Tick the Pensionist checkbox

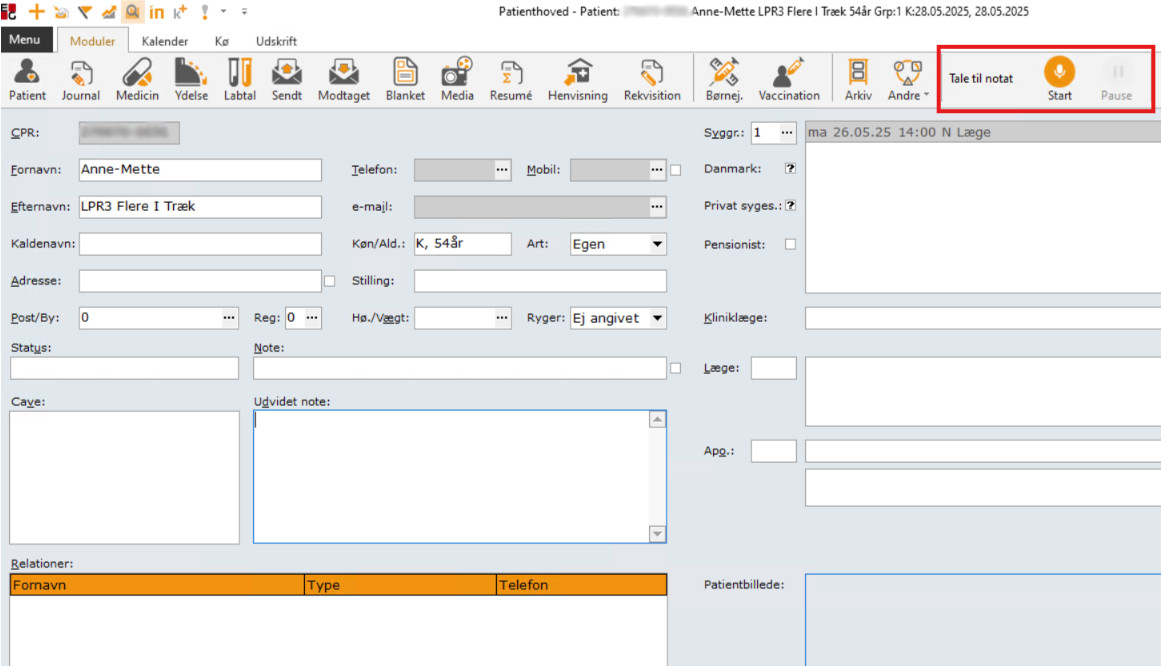coord(790,244)
